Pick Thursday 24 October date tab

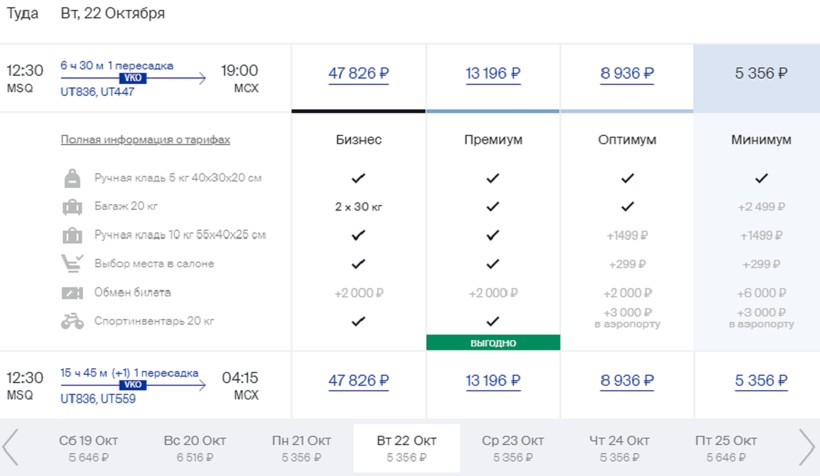pyautogui.click(x=621, y=447)
